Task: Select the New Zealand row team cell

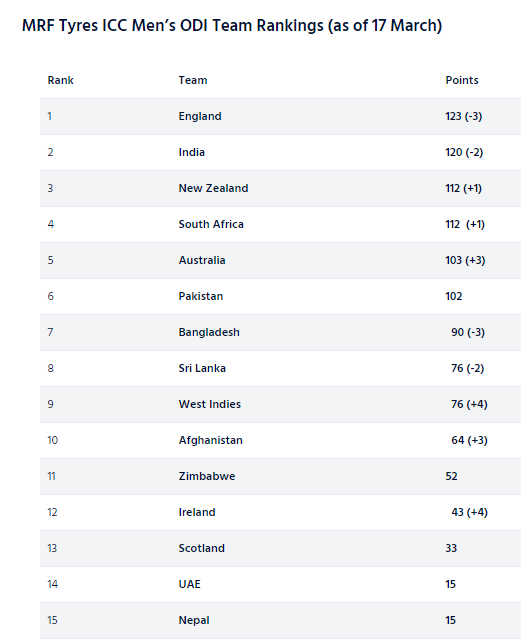Action: click(x=213, y=188)
